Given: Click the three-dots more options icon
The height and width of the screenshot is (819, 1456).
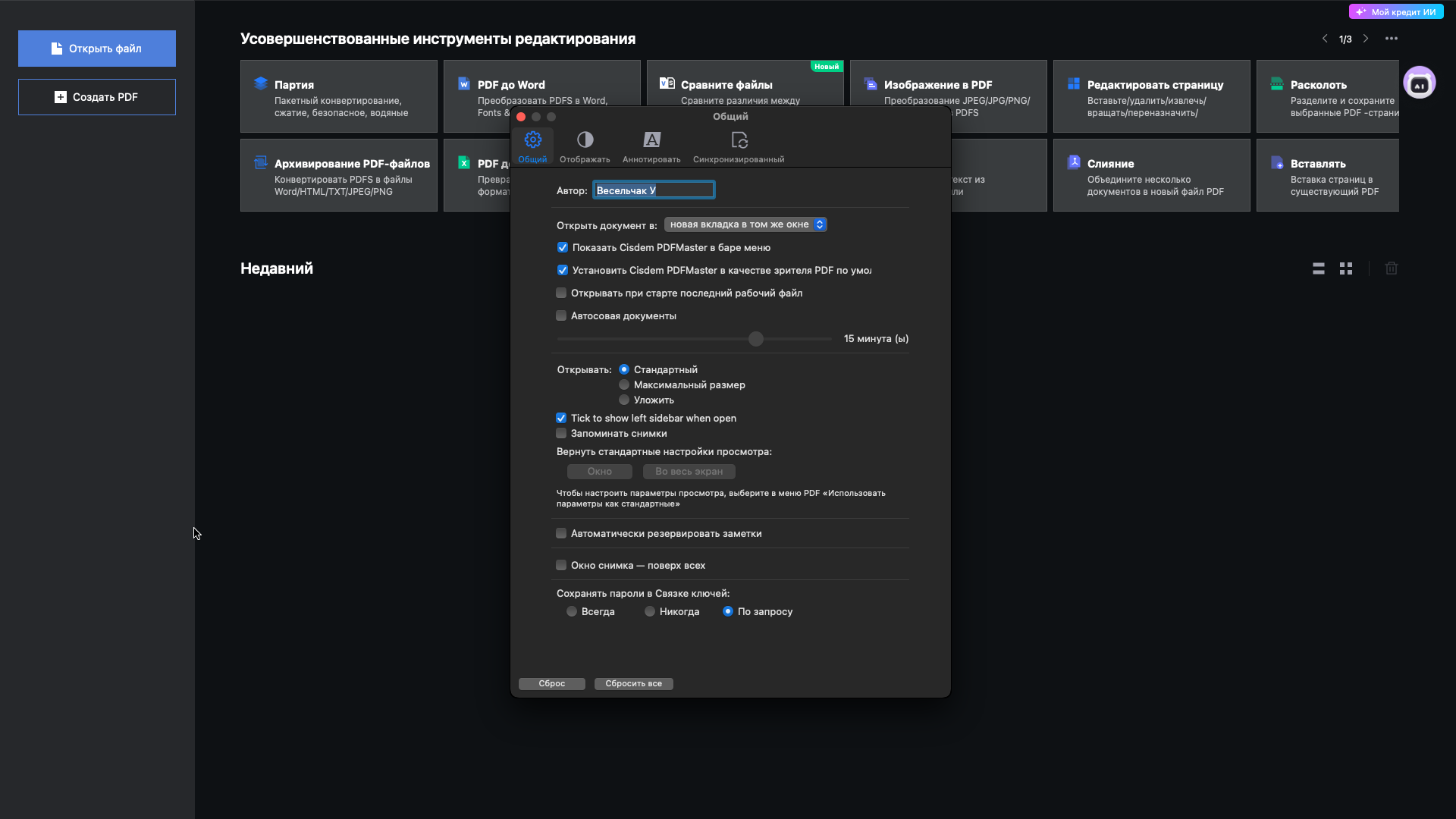Looking at the screenshot, I should [x=1392, y=39].
